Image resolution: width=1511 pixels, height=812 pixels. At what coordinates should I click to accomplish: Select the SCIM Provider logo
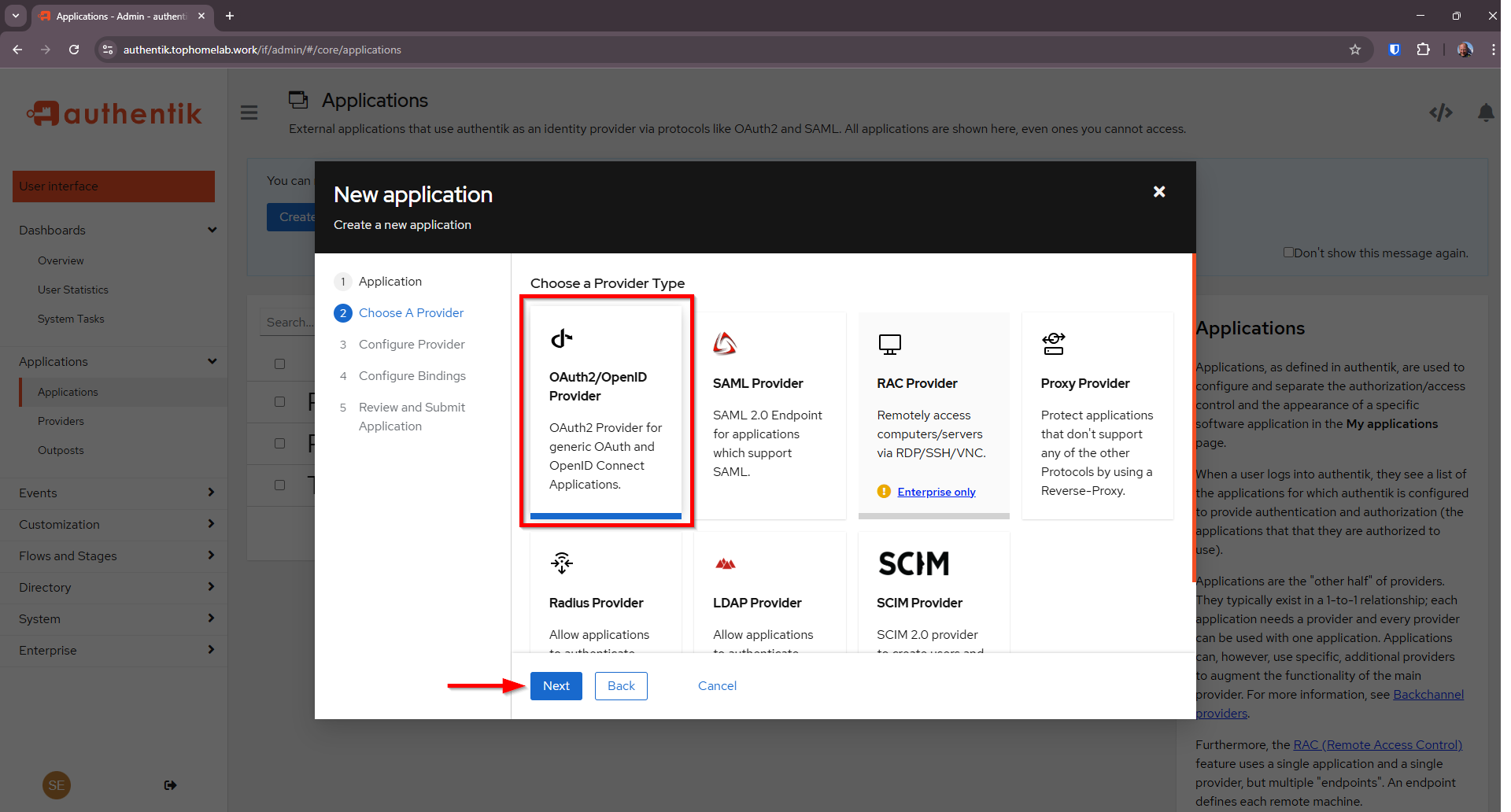(913, 563)
